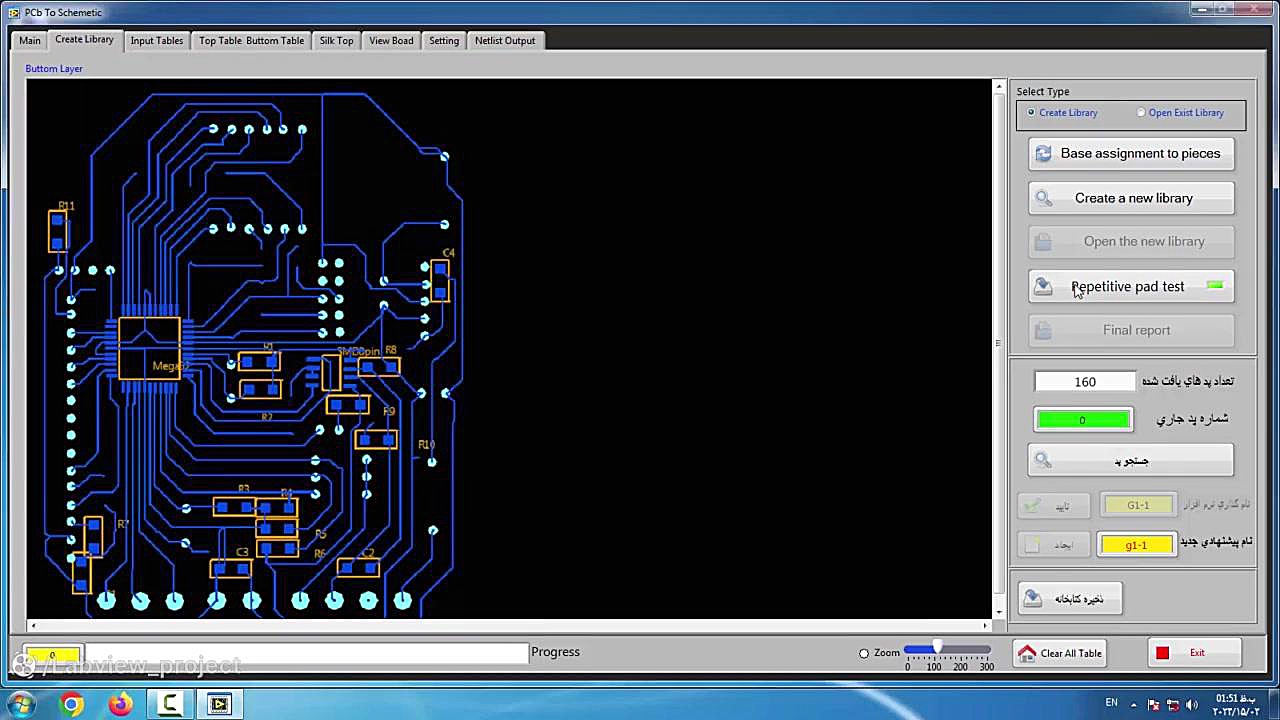This screenshot has height=720, width=1280.
Task: Open Firefox from the taskbar
Action: tap(121, 705)
